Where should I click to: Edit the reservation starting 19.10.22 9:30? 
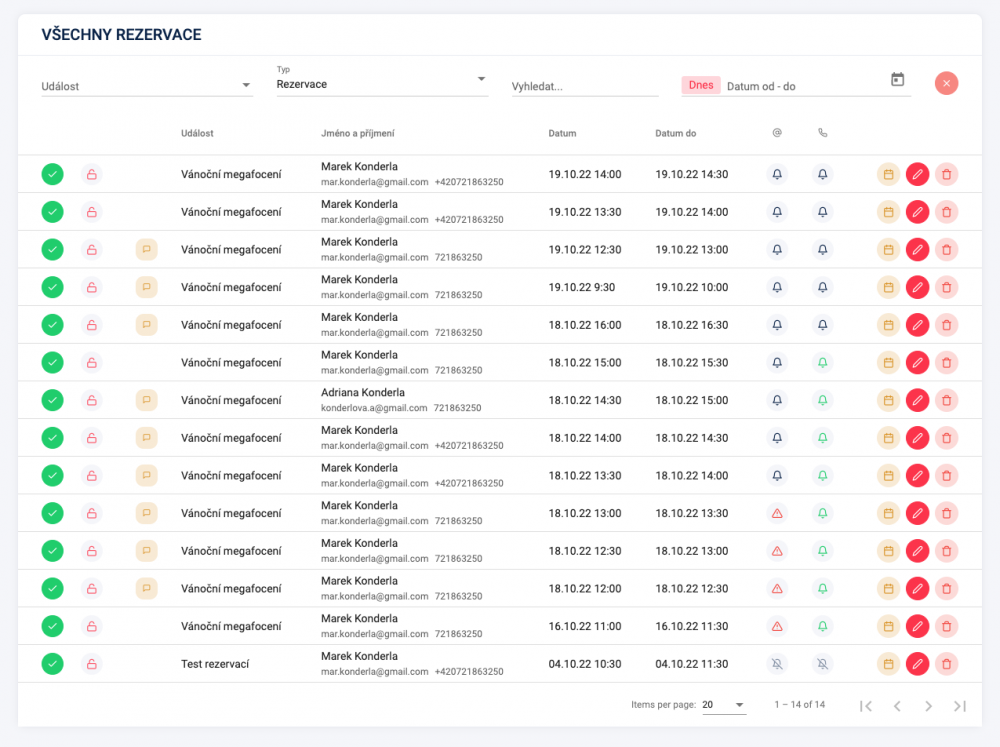pos(917,287)
